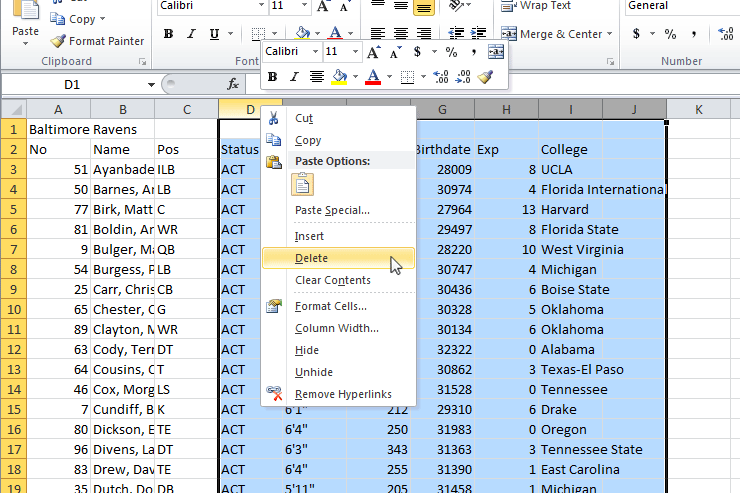
Task: Click mini toolbar center alignment icon
Action: pyautogui.click(x=317, y=76)
